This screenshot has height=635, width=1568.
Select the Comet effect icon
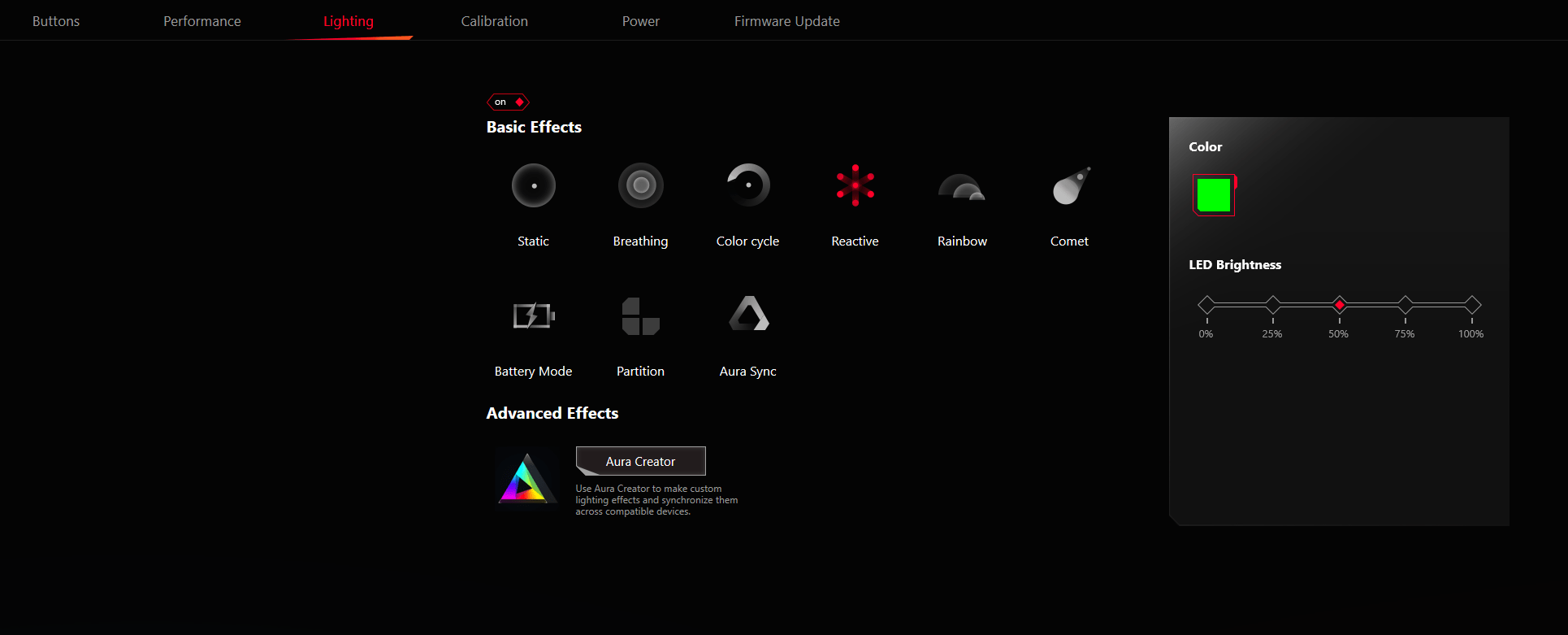click(1070, 186)
